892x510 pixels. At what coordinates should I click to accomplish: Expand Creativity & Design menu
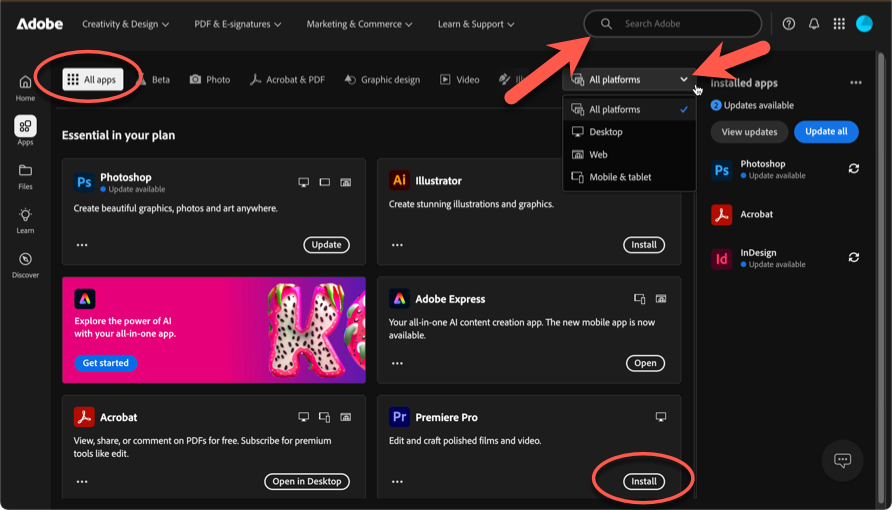coord(125,24)
